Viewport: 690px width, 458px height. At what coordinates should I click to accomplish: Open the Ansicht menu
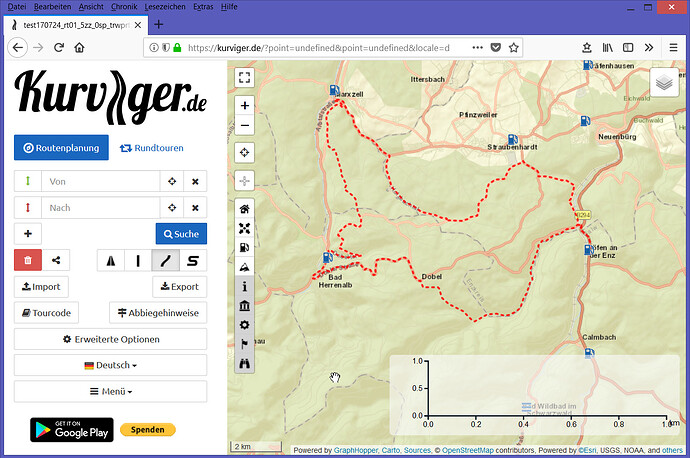pyautogui.click(x=91, y=7)
